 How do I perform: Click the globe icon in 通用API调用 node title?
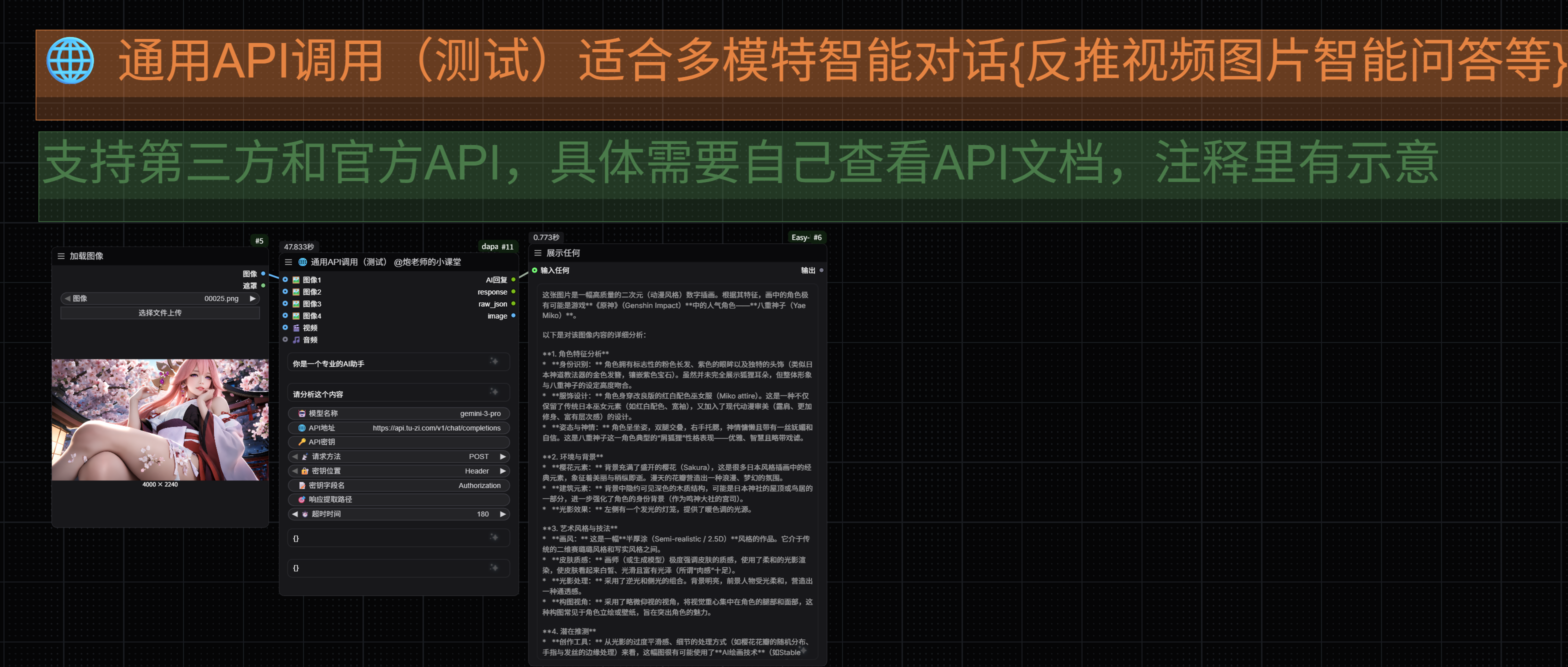tap(302, 262)
